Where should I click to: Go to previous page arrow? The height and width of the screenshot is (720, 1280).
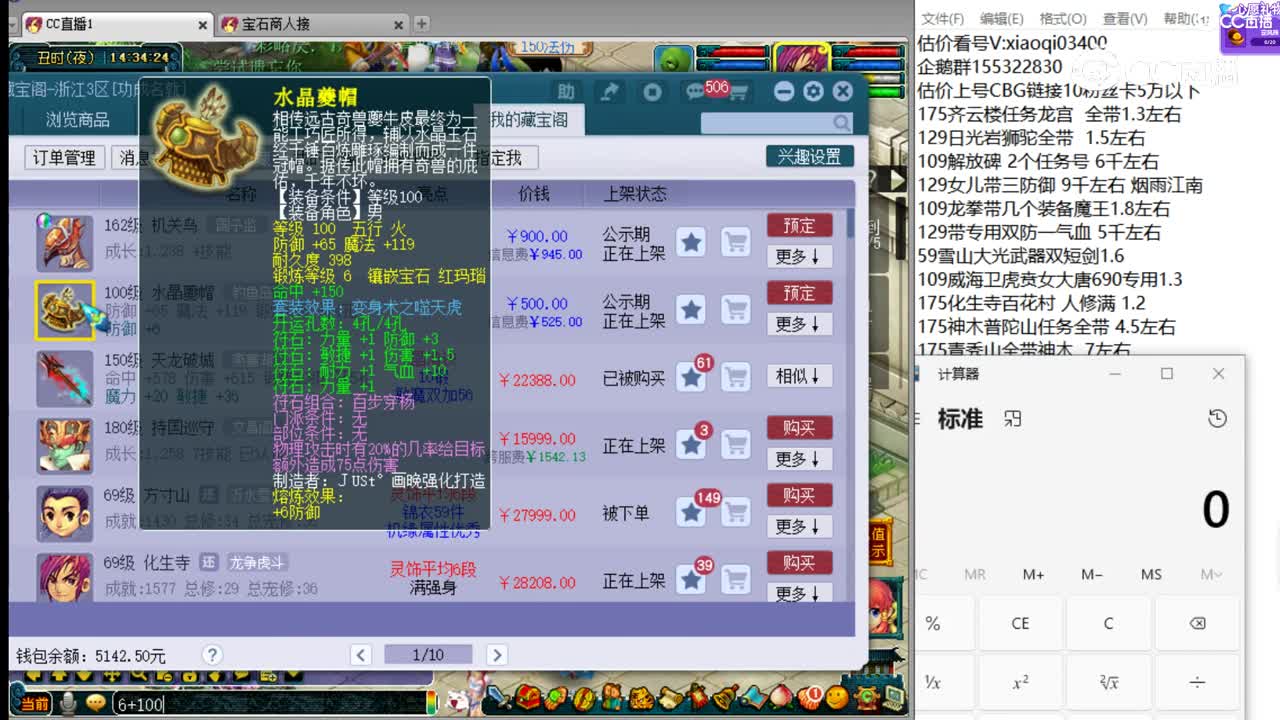(x=361, y=655)
